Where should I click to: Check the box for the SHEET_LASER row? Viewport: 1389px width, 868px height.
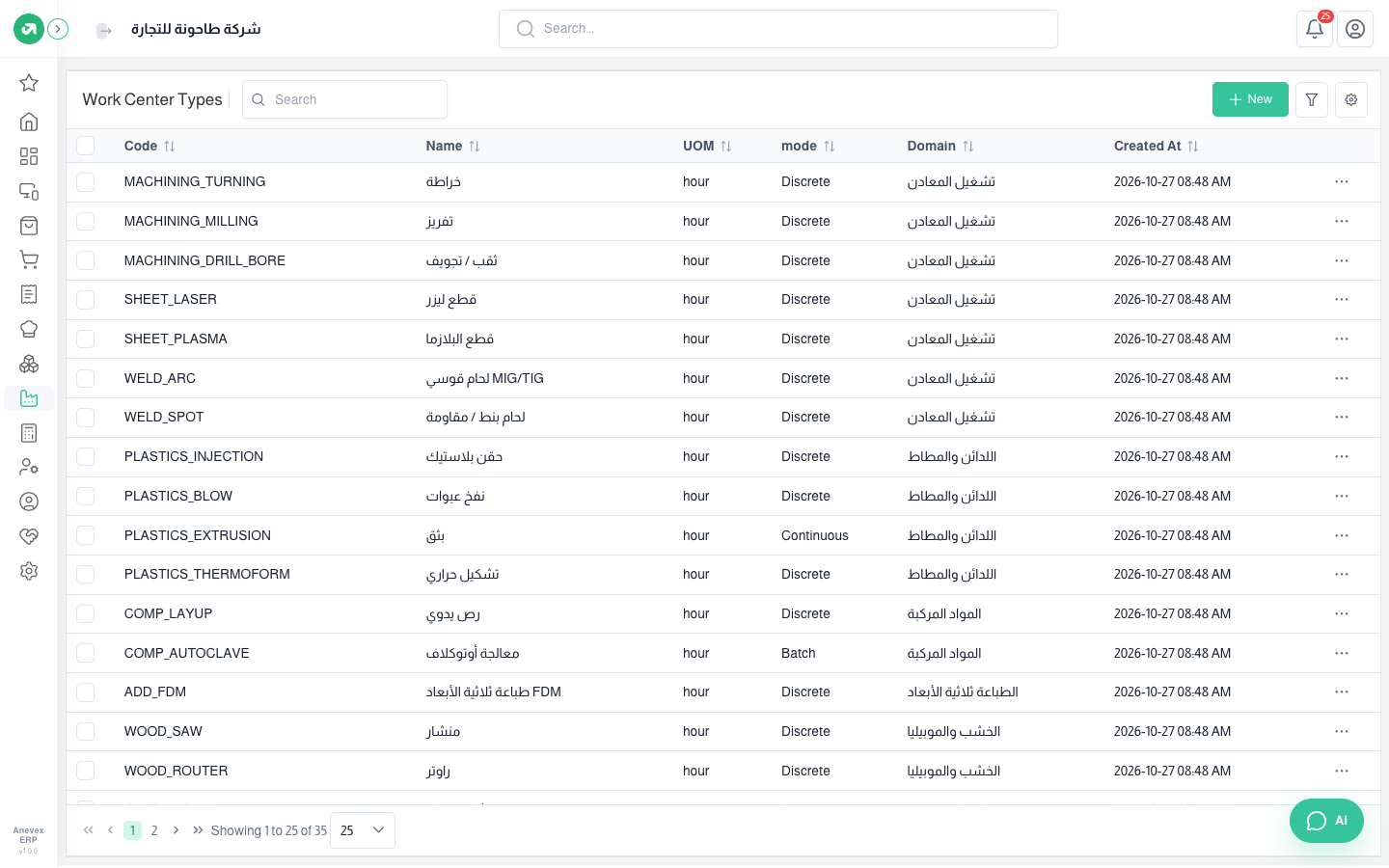tap(86, 300)
